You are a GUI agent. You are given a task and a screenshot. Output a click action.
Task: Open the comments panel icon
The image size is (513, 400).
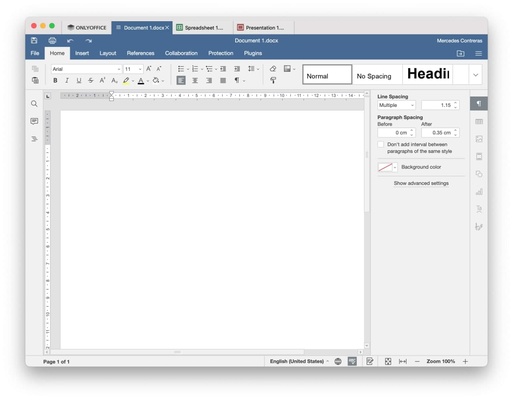(34, 121)
